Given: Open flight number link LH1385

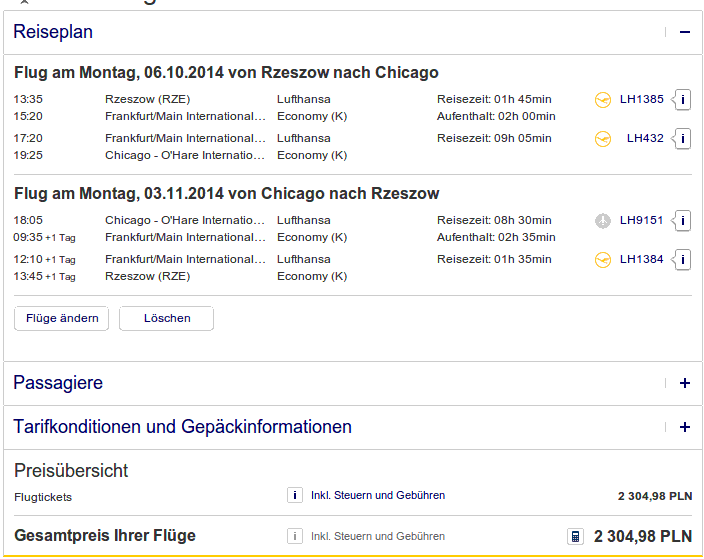Looking at the screenshot, I should (x=642, y=99).
